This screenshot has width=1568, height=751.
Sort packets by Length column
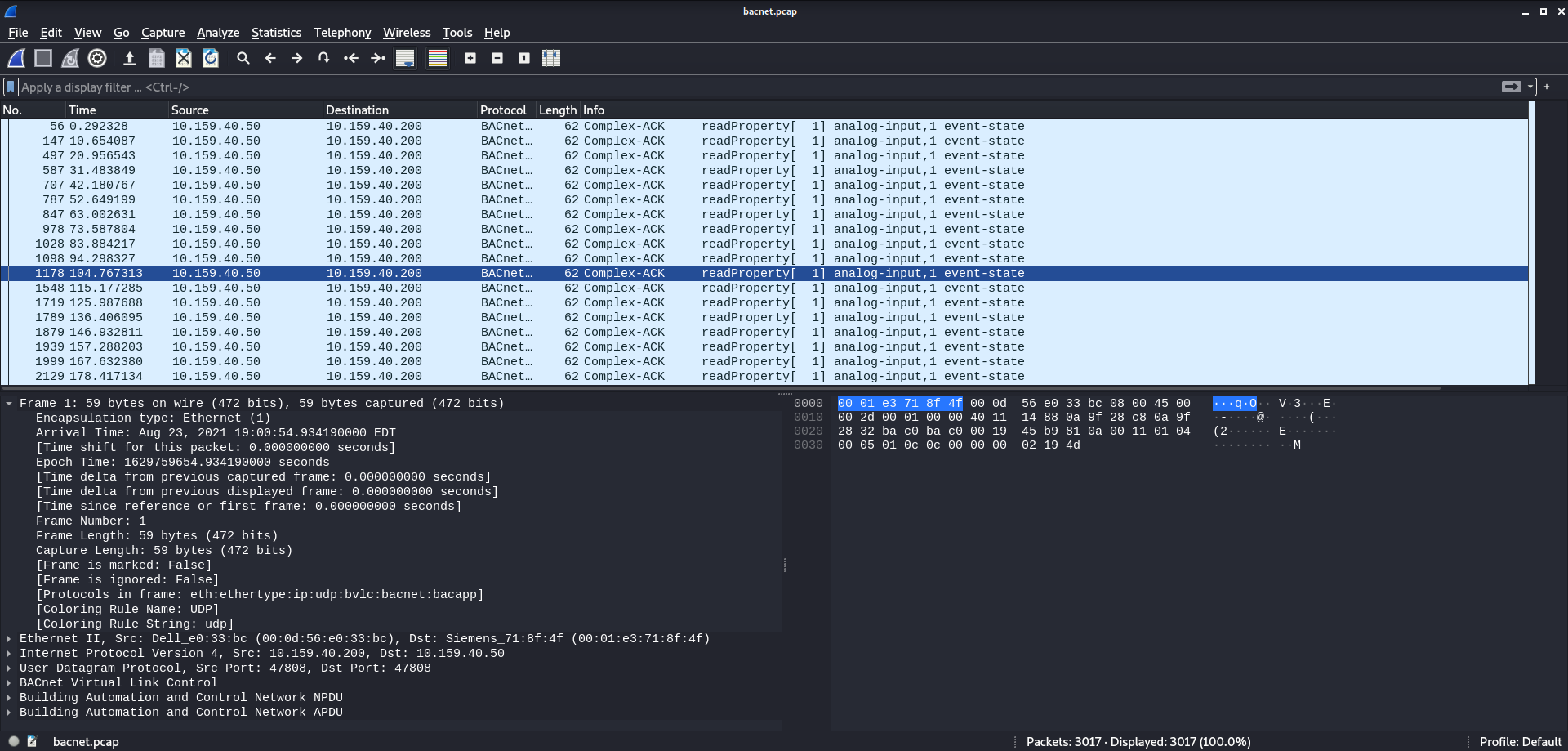click(558, 110)
